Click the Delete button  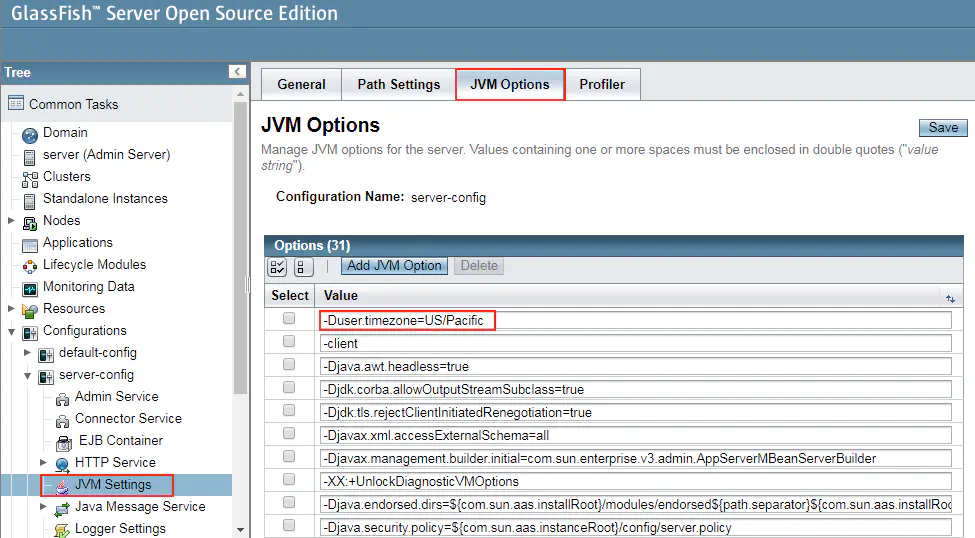(x=479, y=266)
